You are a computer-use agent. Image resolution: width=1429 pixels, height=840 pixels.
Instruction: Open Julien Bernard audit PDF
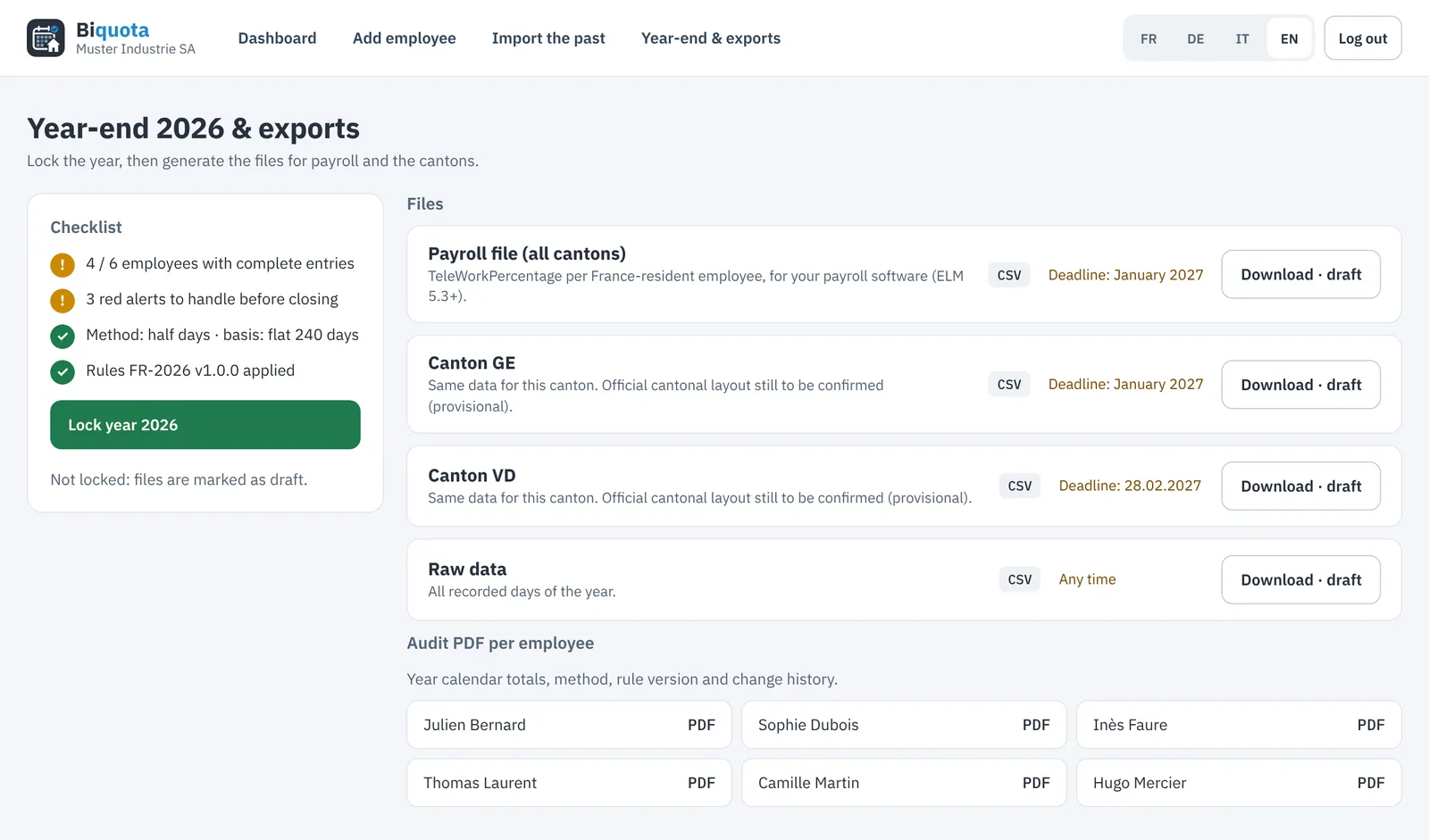569,725
